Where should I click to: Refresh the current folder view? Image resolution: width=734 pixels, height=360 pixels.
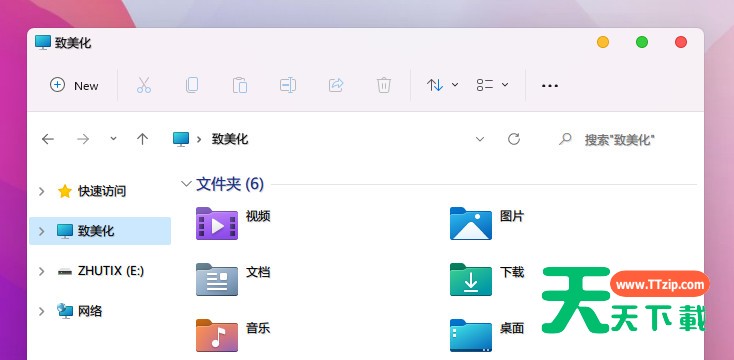coord(514,139)
